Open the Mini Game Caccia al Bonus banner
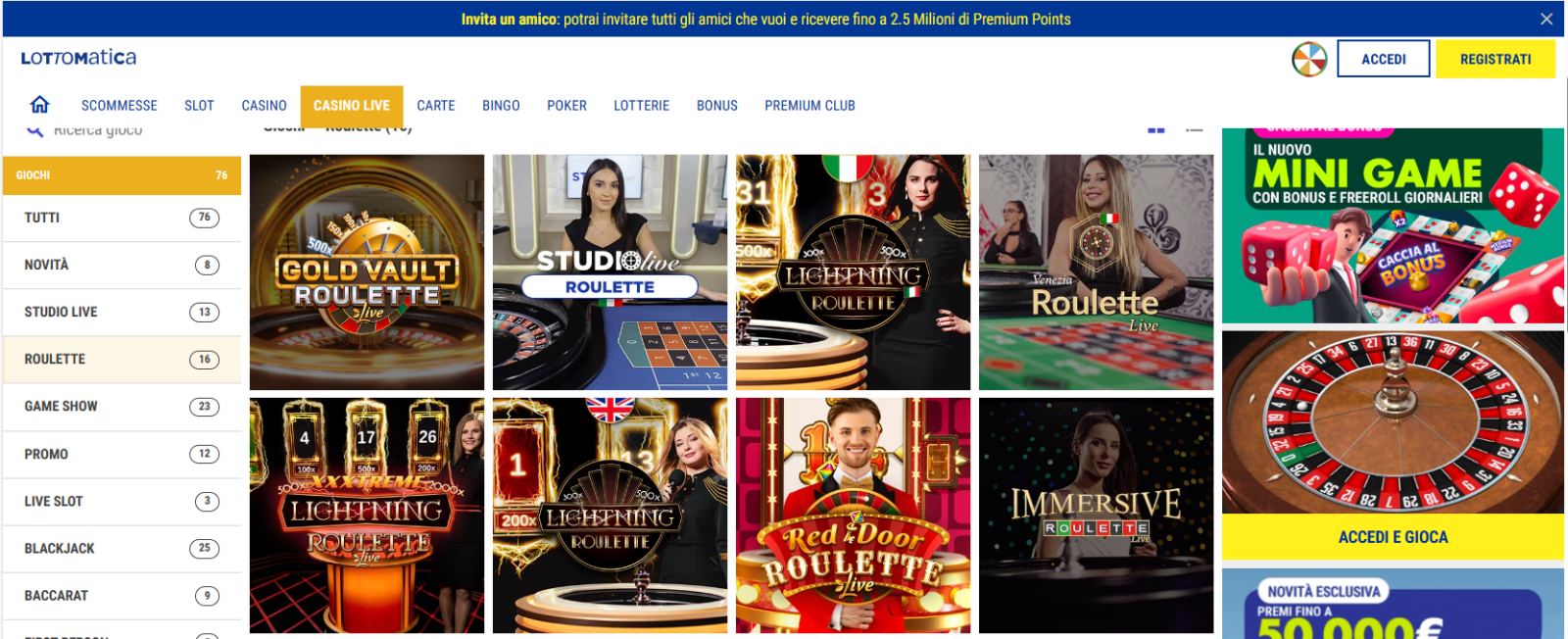Screen dimensions: 1568x639 1393,225
